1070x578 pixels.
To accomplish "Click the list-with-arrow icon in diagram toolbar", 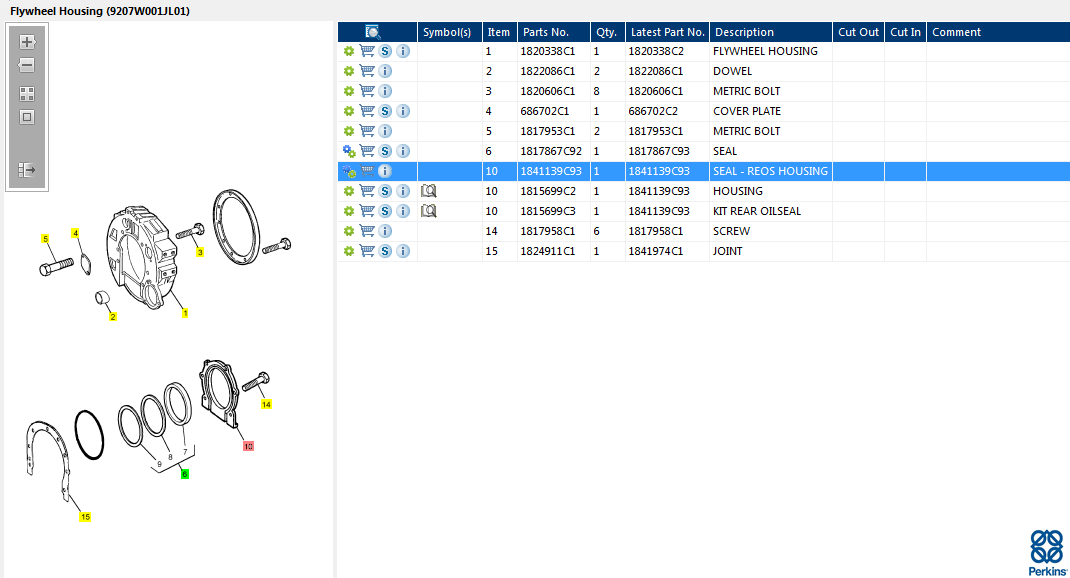I will pyautogui.click(x=27, y=170).
